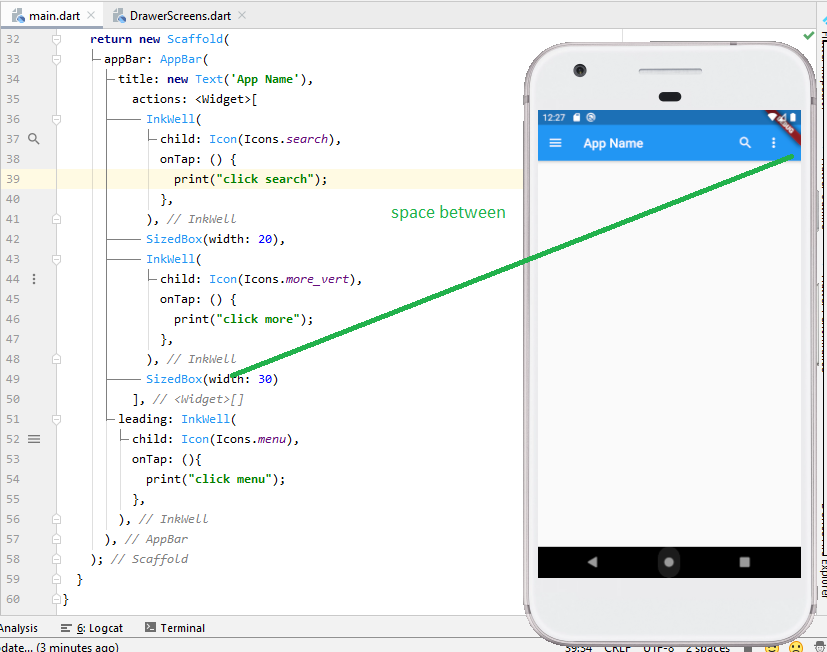The image size is (827, 652).
Task: Click the UTF-8 encoding indicator
Action: (x=658, y=647)
